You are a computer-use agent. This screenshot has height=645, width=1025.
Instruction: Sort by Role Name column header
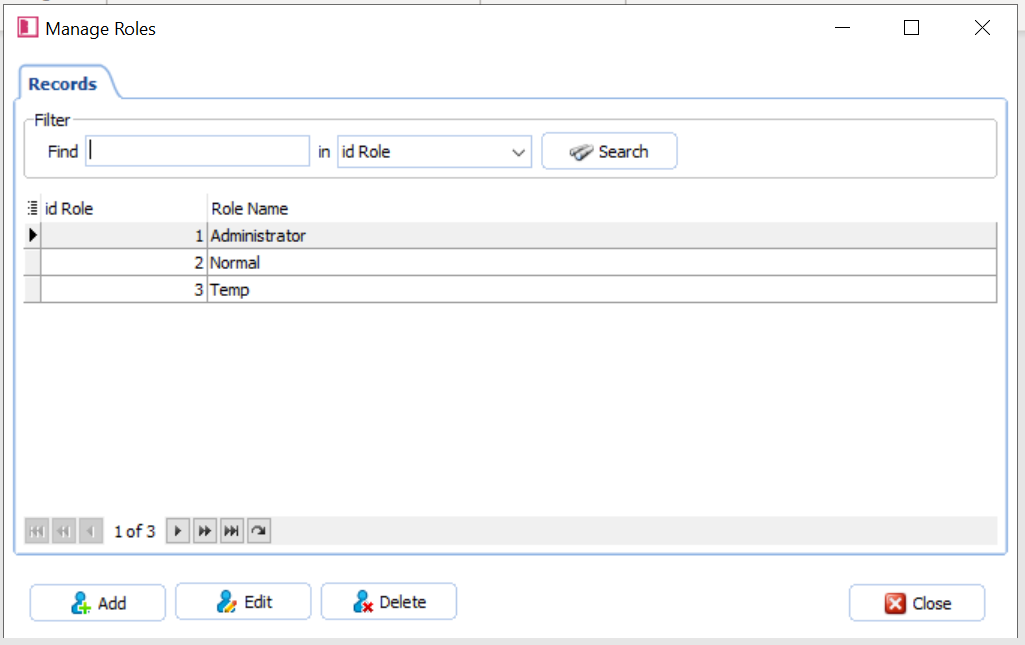tap(602, 208)
